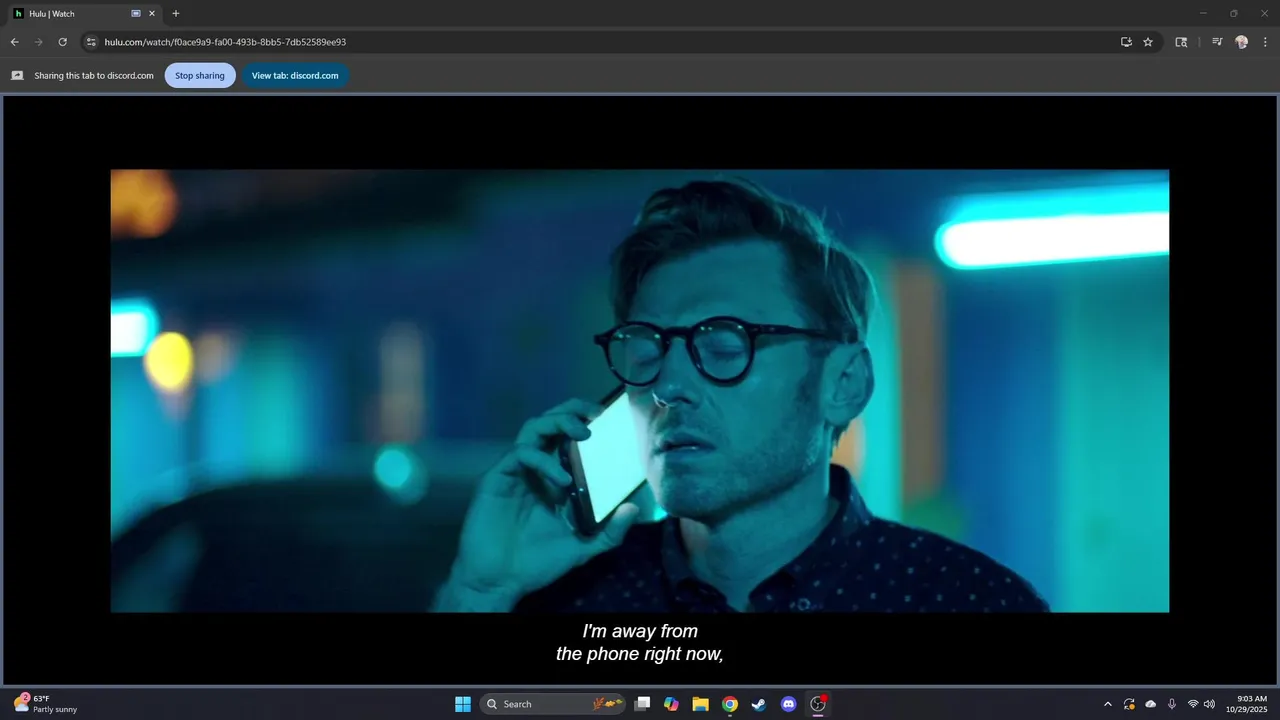Restore down the Chrome window
This screenshot has width=1280, height=720.
[1234, 13]
